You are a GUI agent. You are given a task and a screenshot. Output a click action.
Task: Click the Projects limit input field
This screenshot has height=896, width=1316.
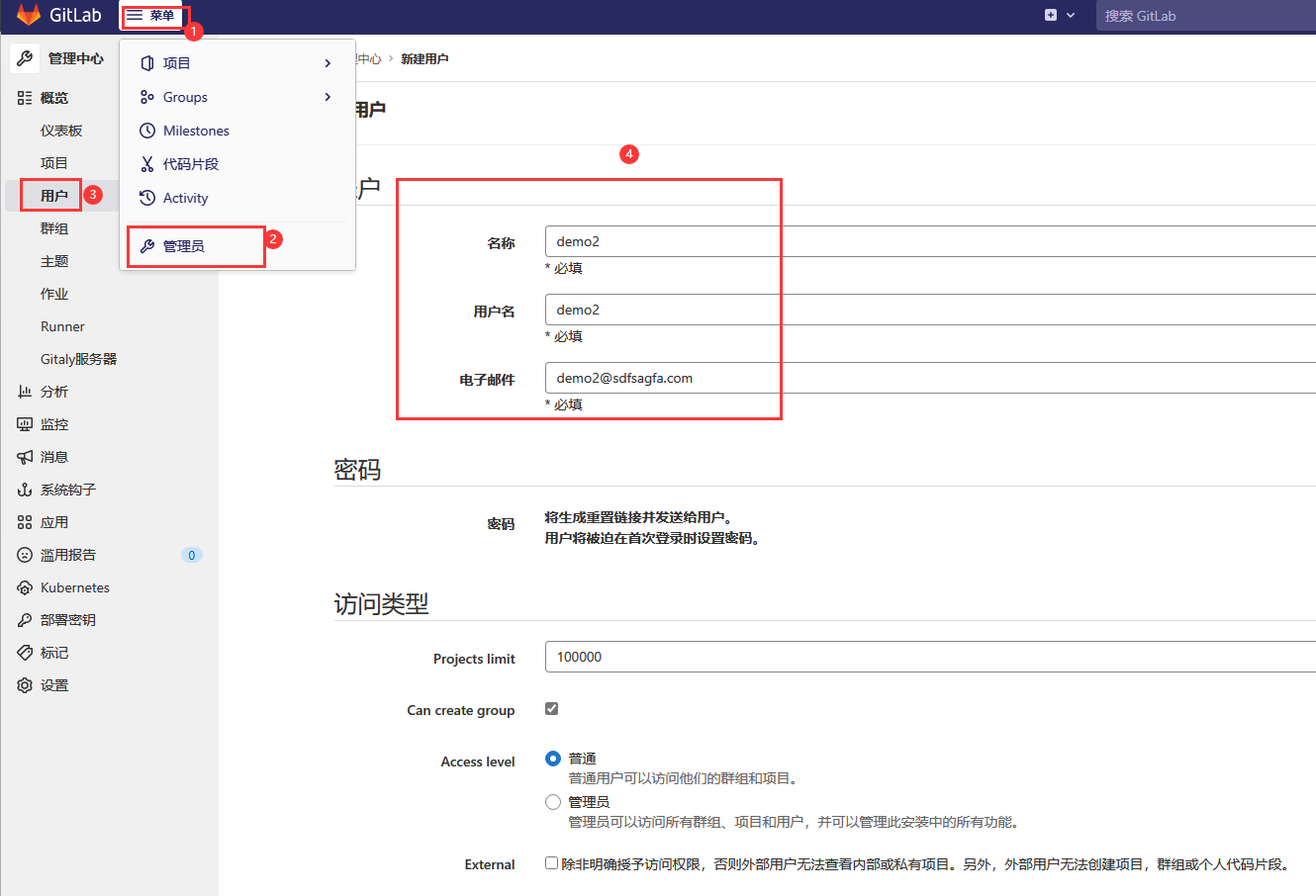[x=693, y=657]
